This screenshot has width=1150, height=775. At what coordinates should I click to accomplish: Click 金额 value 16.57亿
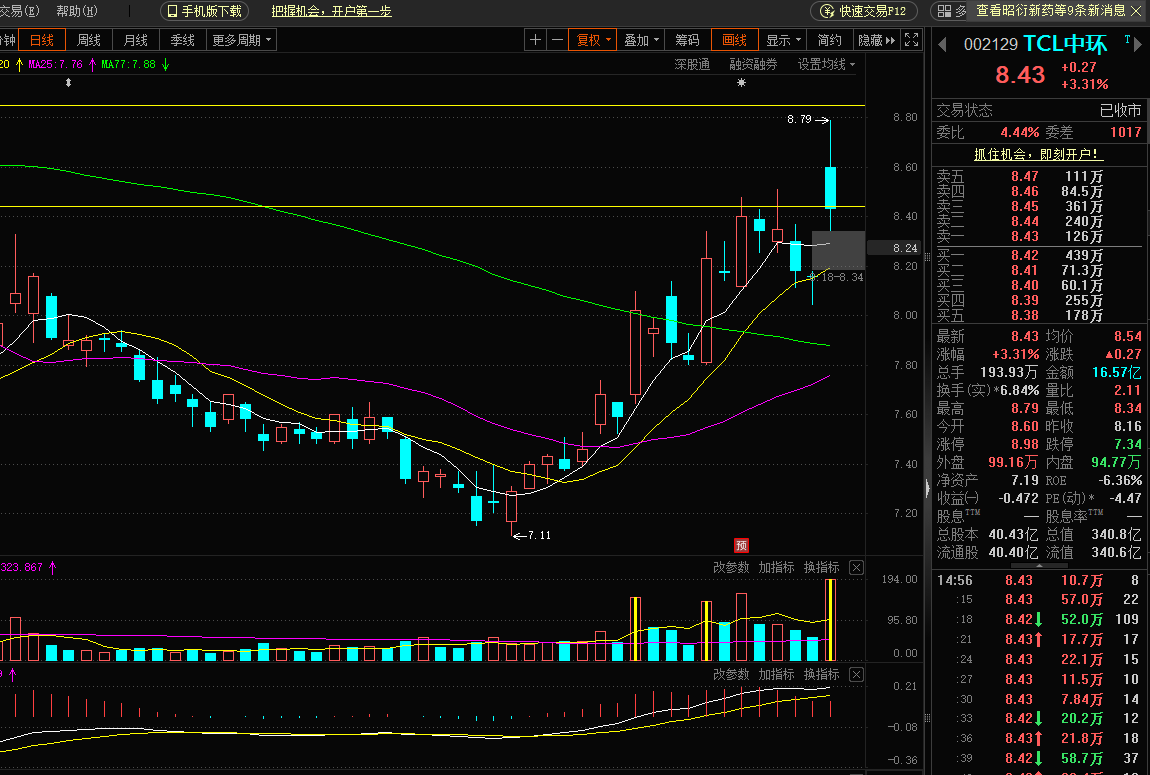point(1116,372)
